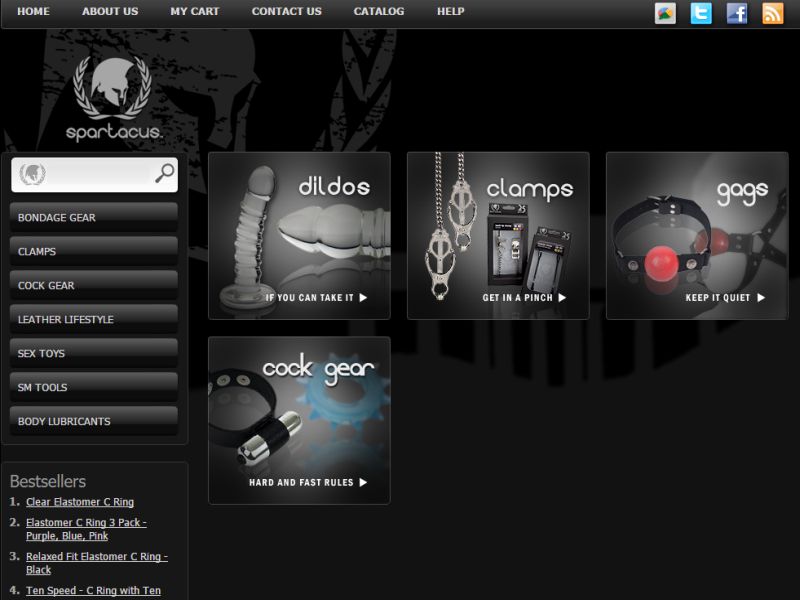Click the arrow next to 'Keep it quiet'
The width and height of the screenshot is (800, 600).
pyautogui.click(x=761, y=298)
